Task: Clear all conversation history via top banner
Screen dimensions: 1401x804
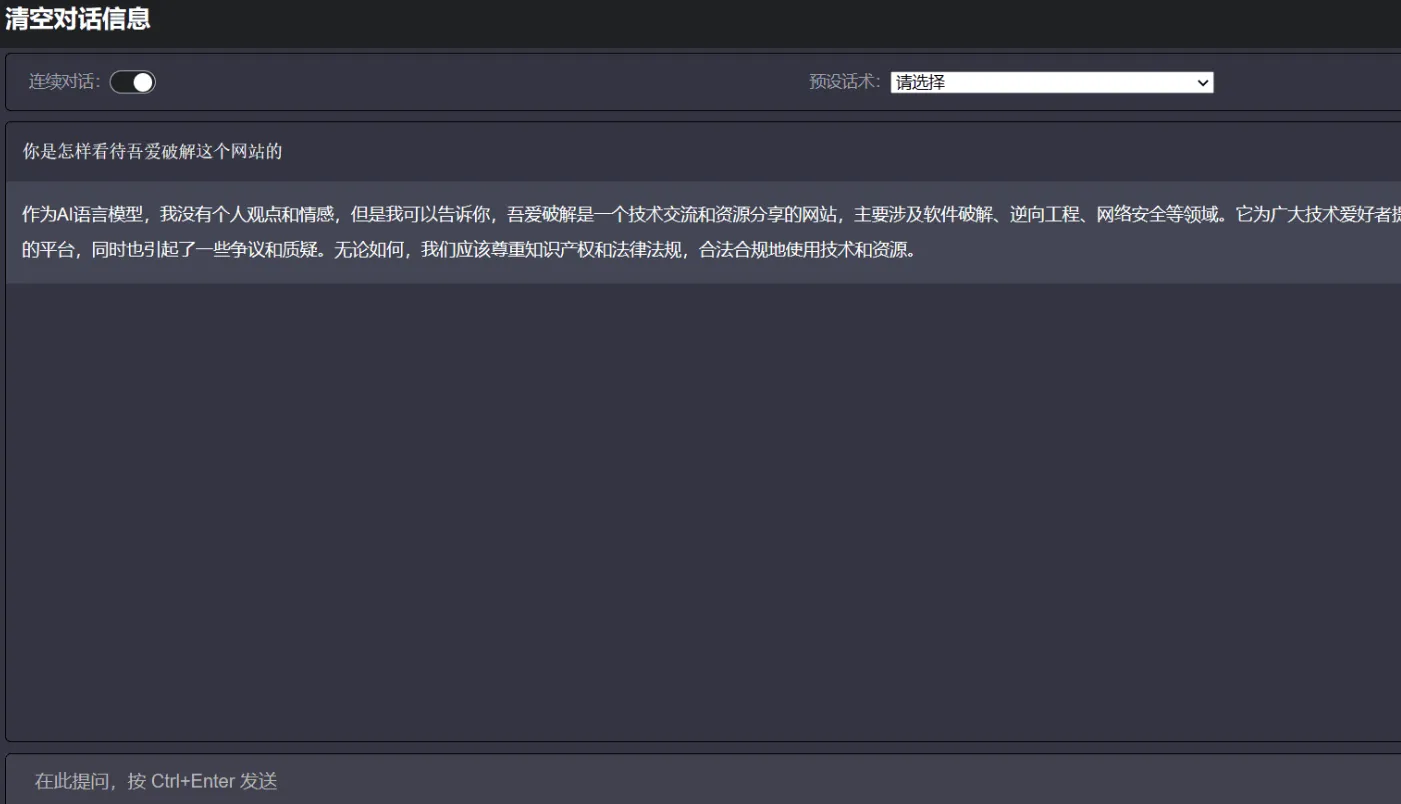Action: 78,18
